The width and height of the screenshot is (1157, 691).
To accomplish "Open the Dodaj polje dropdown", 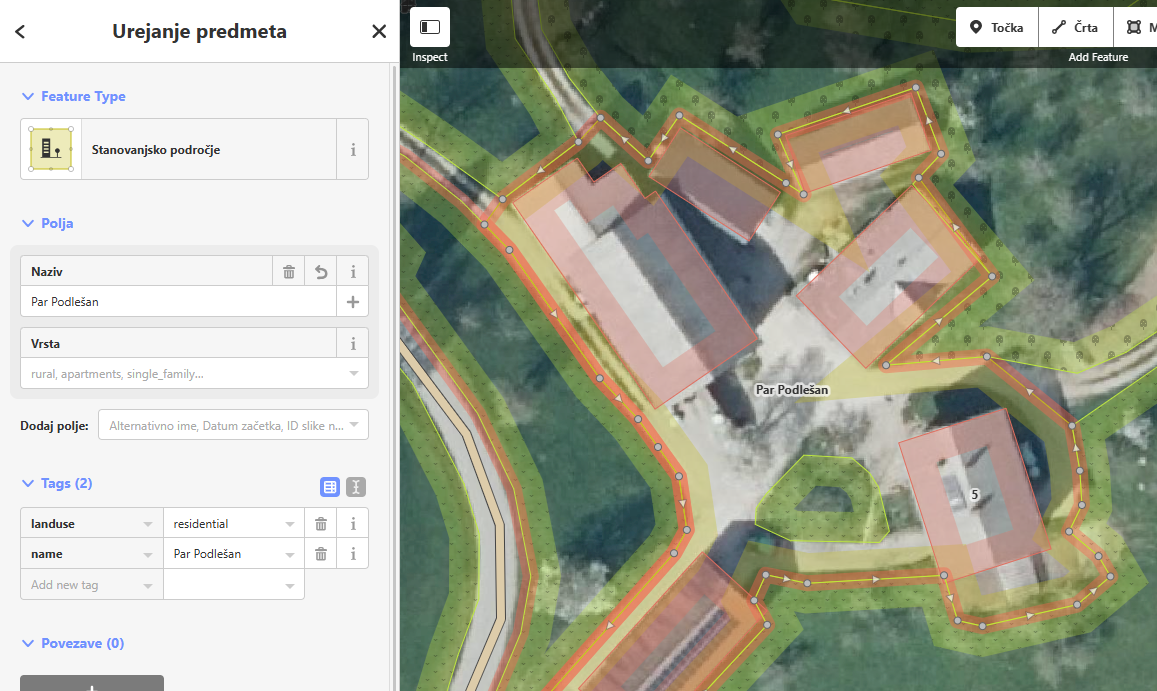I will 233,425.
